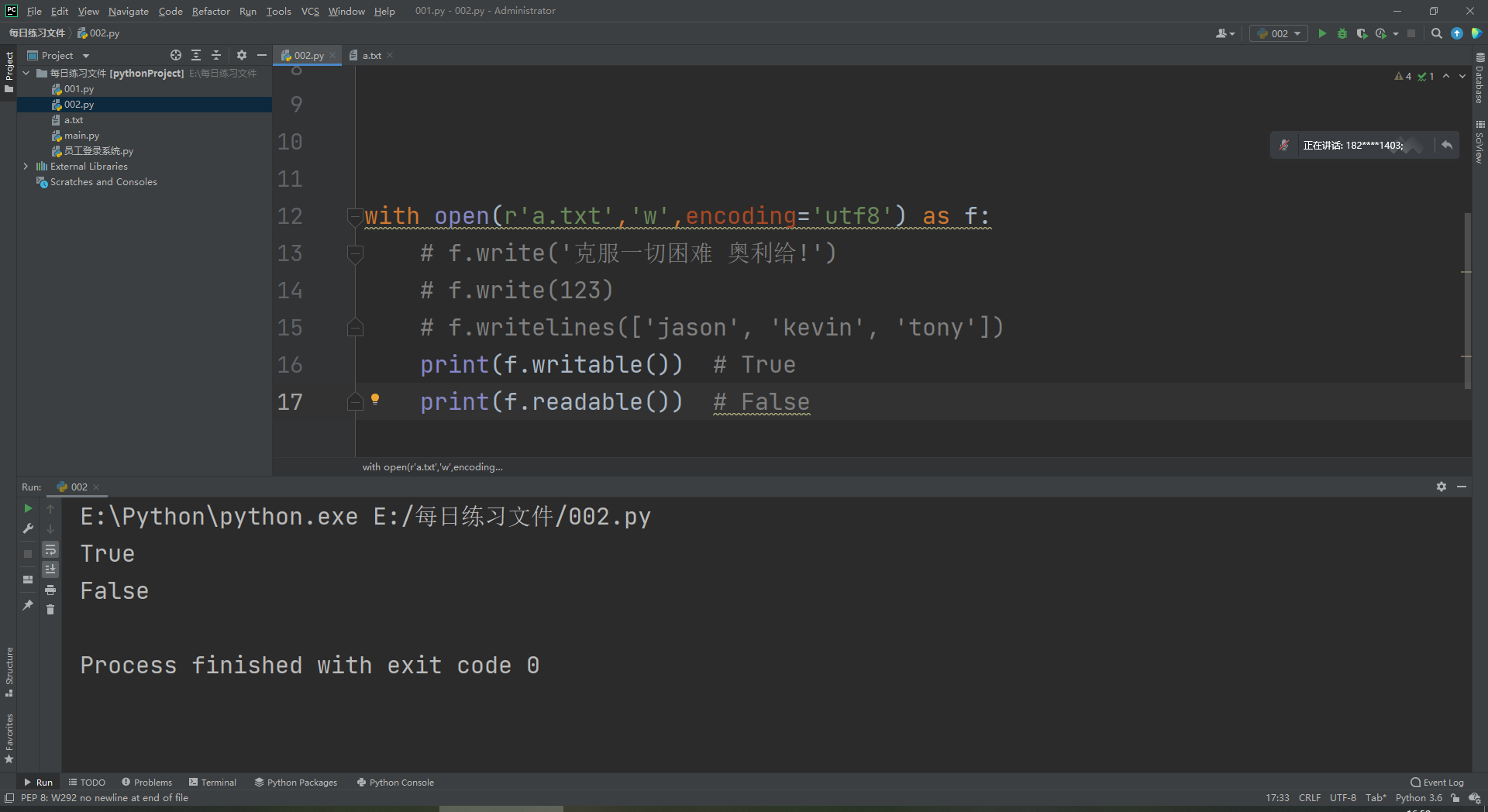
Task: Close the 002 Run tab
Action: click(x=96, y=487)
